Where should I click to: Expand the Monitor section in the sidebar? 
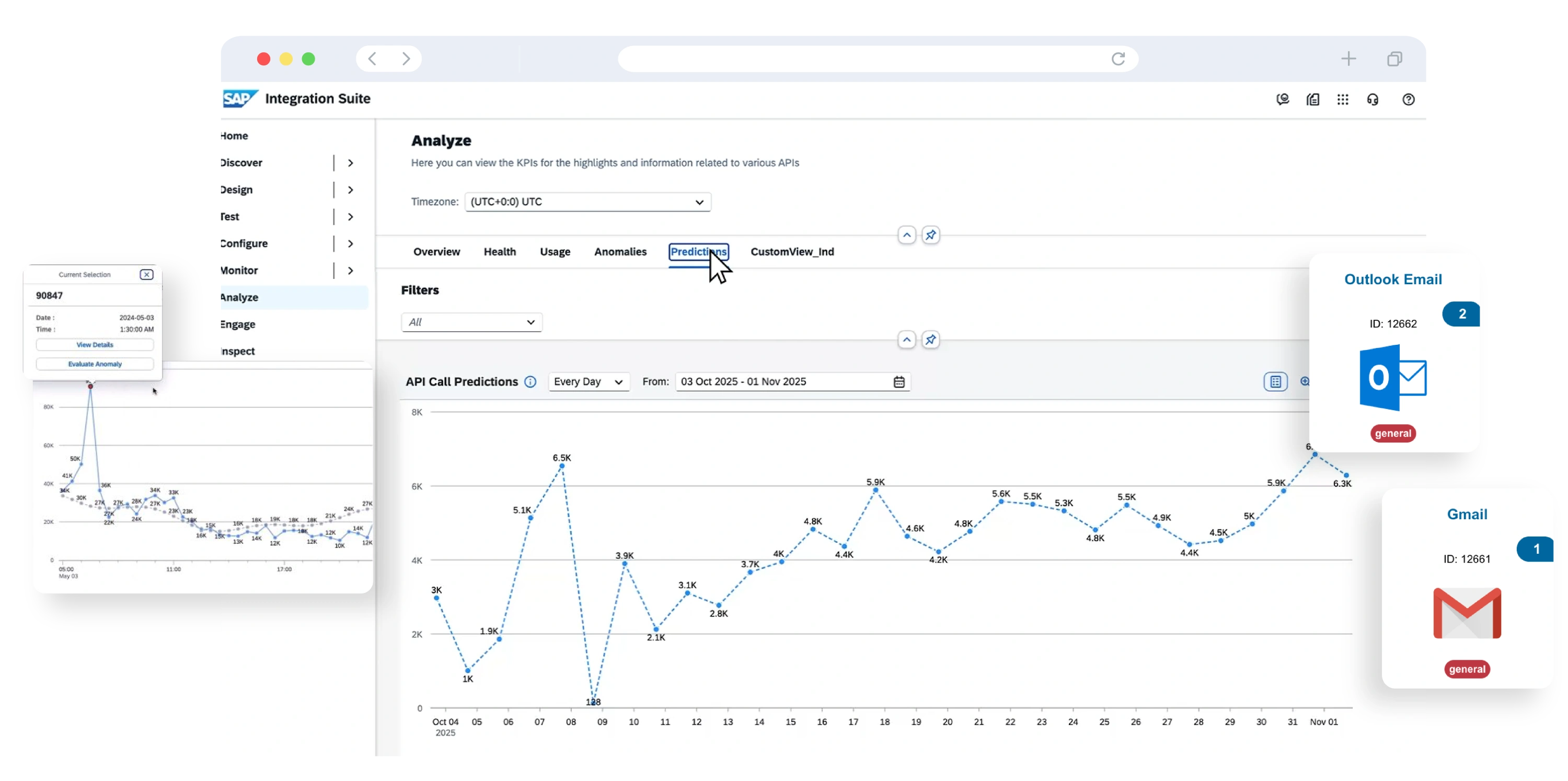350,270
